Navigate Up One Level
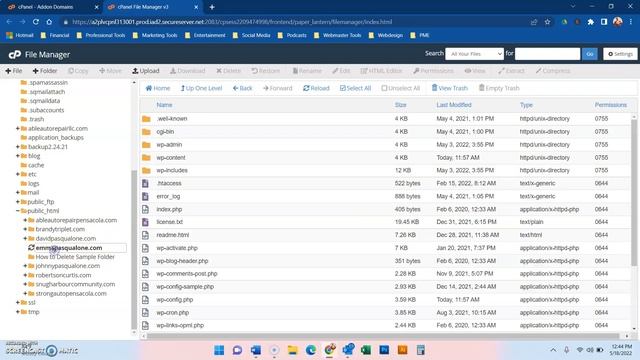The height and width of the screenshot is (360, 640). (x=201, y=88)
